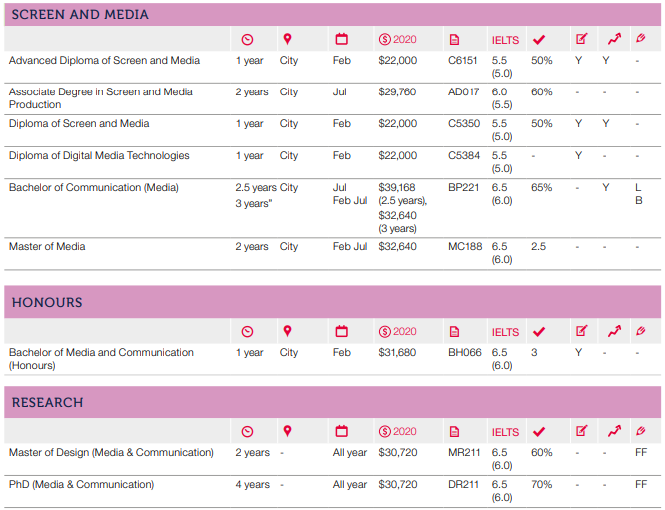Open Bachelor of Communication (Media) course
The image size is (665, 510).
[x=94, y=188]
